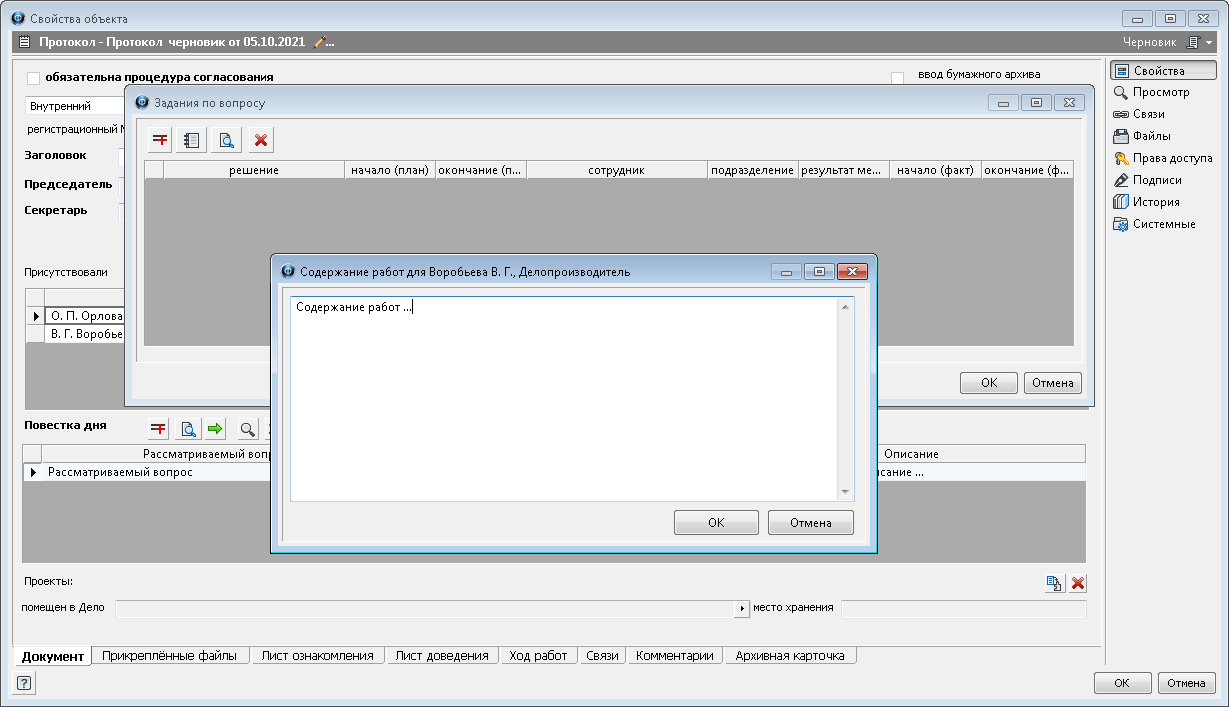This screenshot has height=707, width=1229.
Task: Expand the помещен в Дело field arrow
Action: [742, 609]
